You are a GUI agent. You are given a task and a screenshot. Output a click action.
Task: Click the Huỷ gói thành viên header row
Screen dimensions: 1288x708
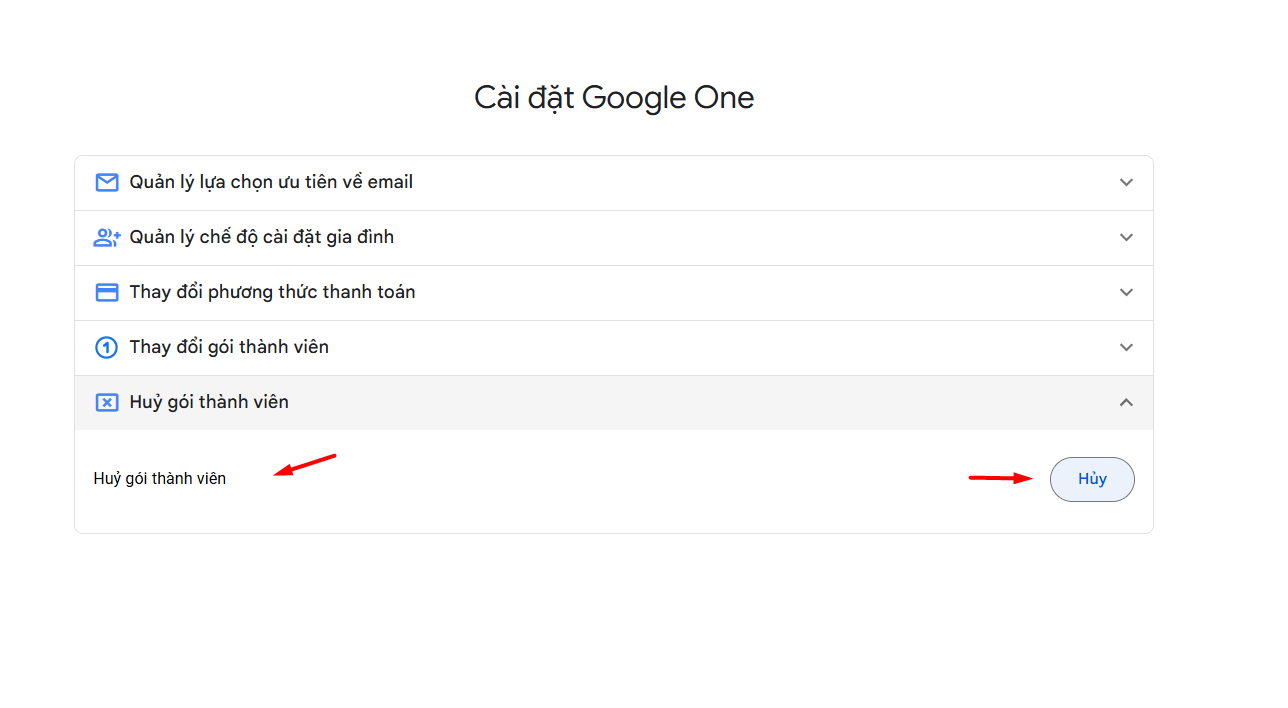[614, 402]
